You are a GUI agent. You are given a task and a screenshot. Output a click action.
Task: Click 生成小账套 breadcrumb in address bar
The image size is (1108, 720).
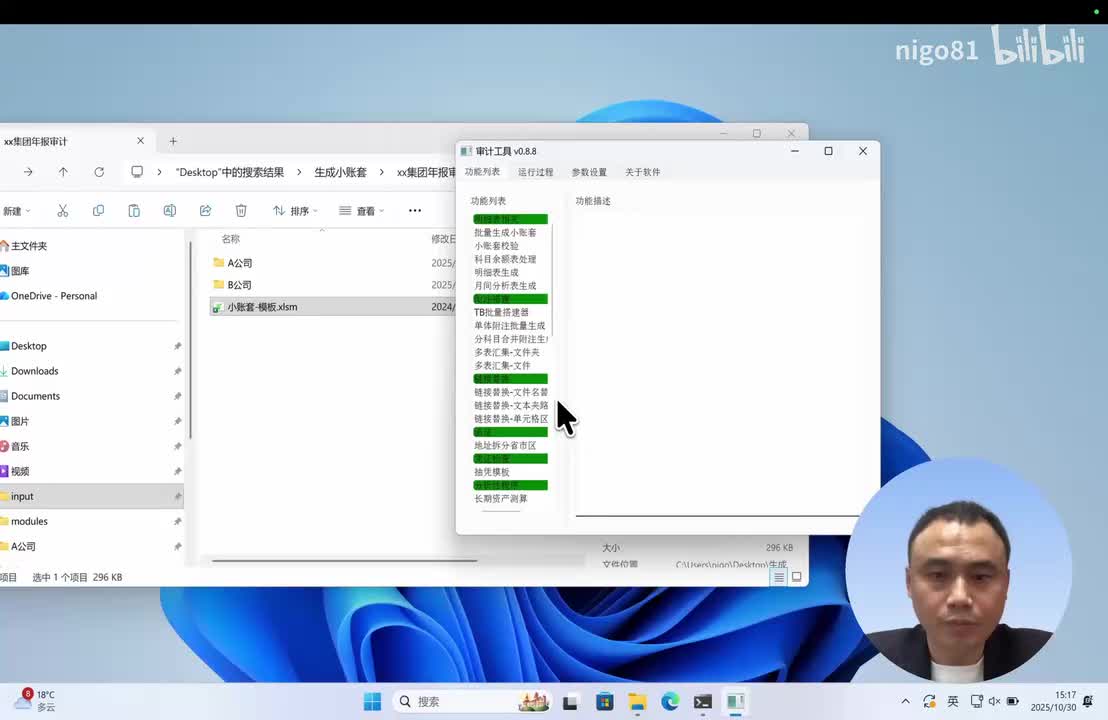point(341,172)
